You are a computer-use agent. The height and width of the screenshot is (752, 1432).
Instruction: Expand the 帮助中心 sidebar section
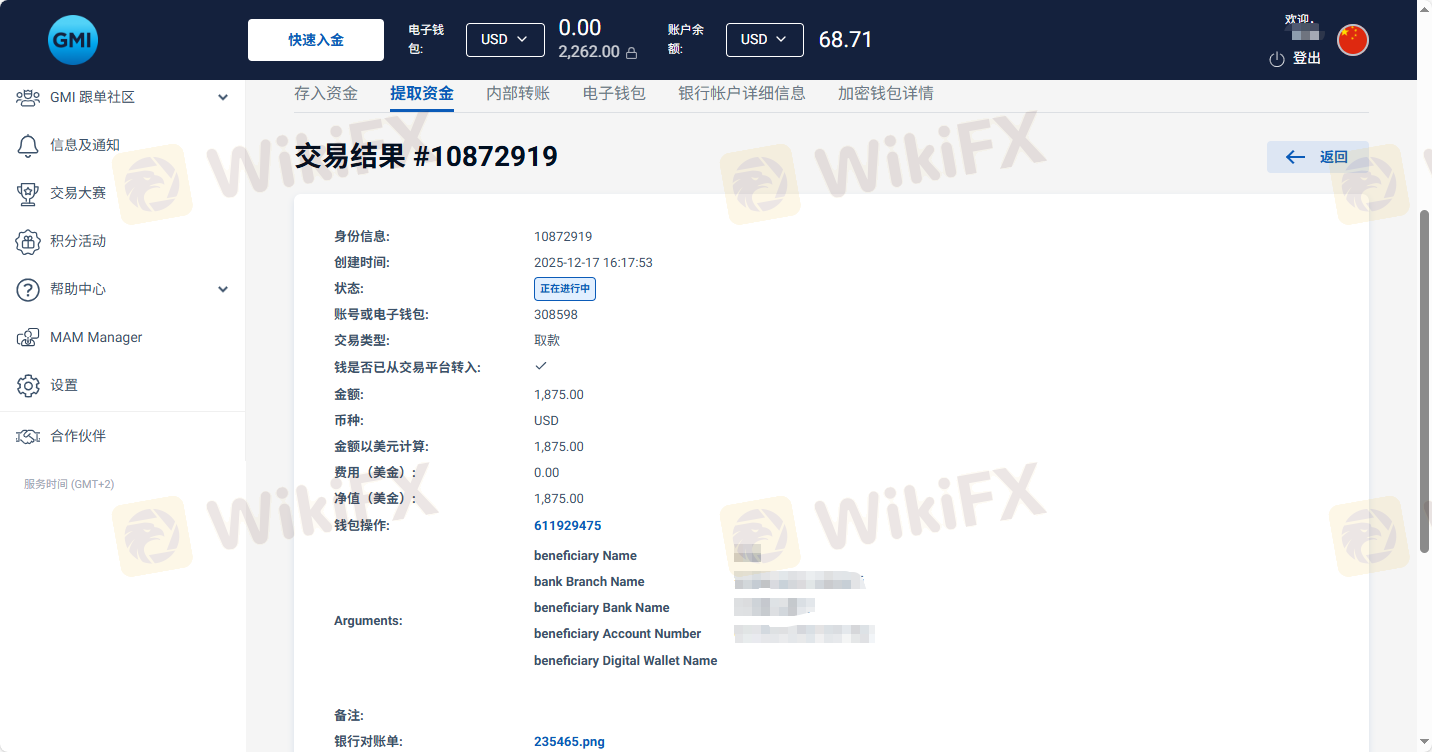223,289
